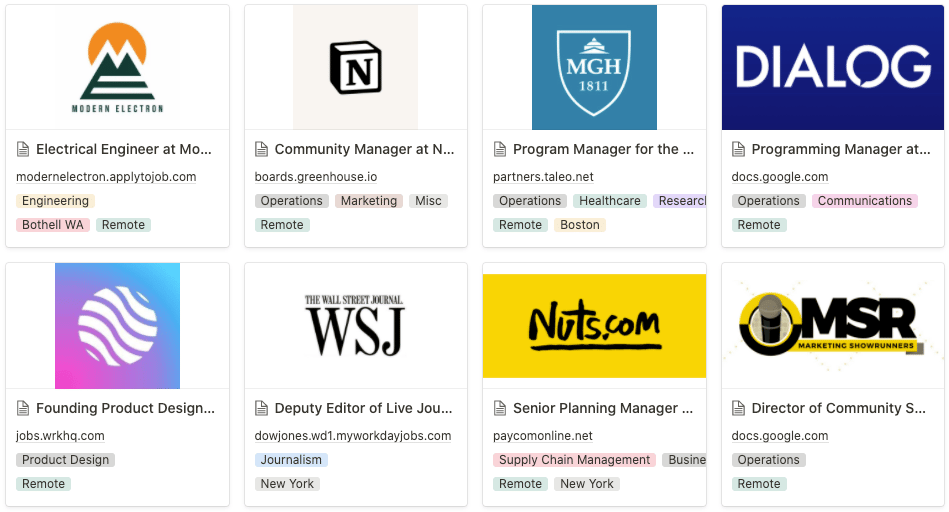
Task: Follow the jobs.wrkhq.com link
Action: point(60,436)
